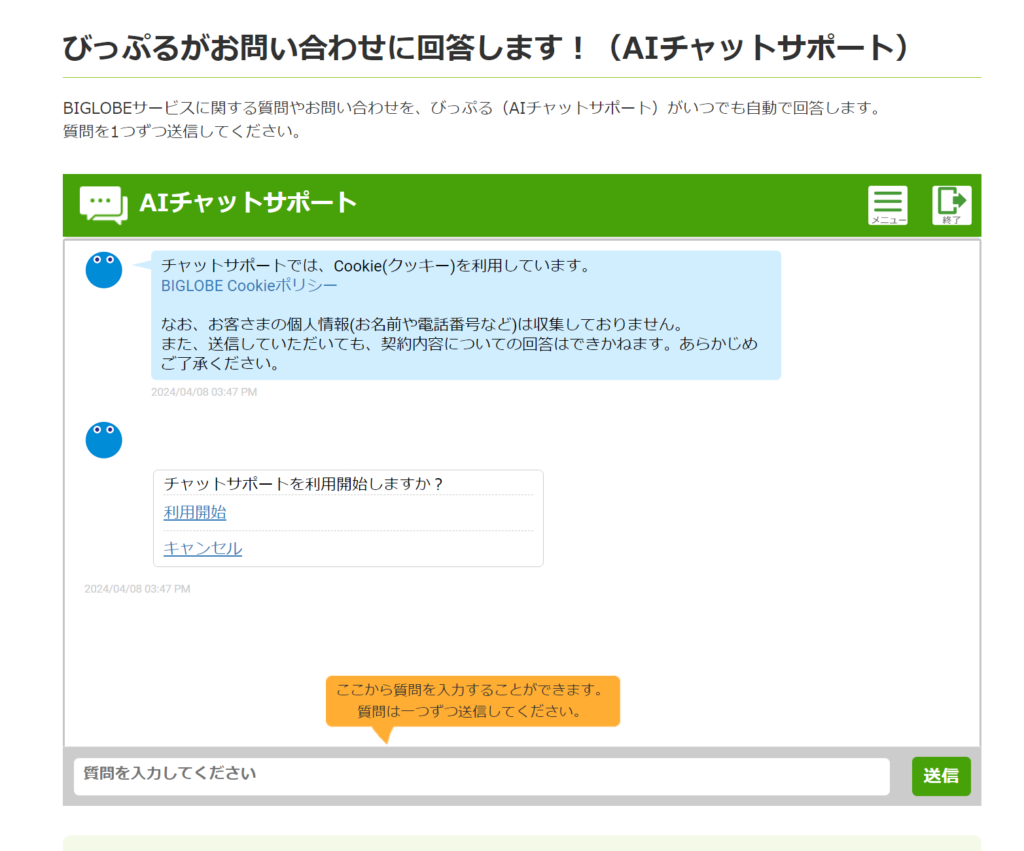Click the びっぷるがお問い合わせに回答します page heading
The image size is (1024, 851).
487,47
